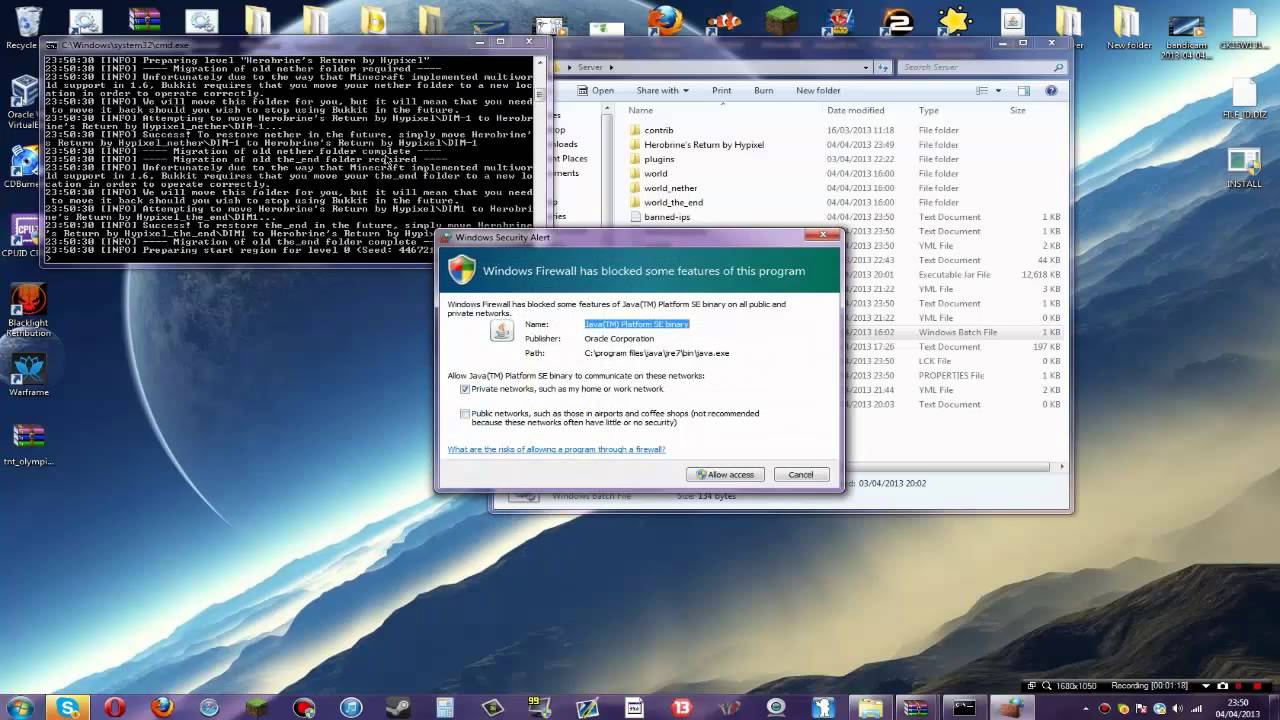The width and height of the screenshot is (1280, 720).
Task: Open the Share with dropdown in Explorer
Action: 663,90
